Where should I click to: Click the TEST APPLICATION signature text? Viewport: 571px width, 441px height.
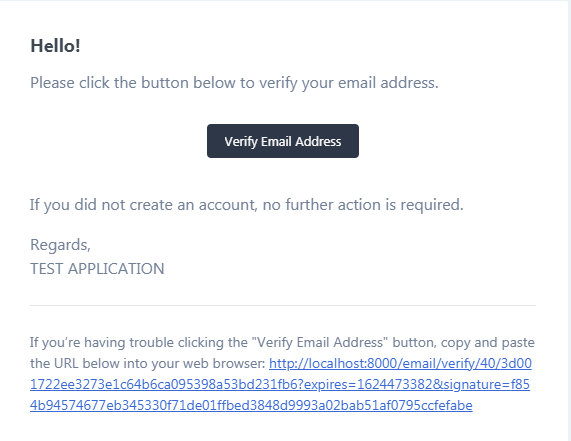point(97,269)
